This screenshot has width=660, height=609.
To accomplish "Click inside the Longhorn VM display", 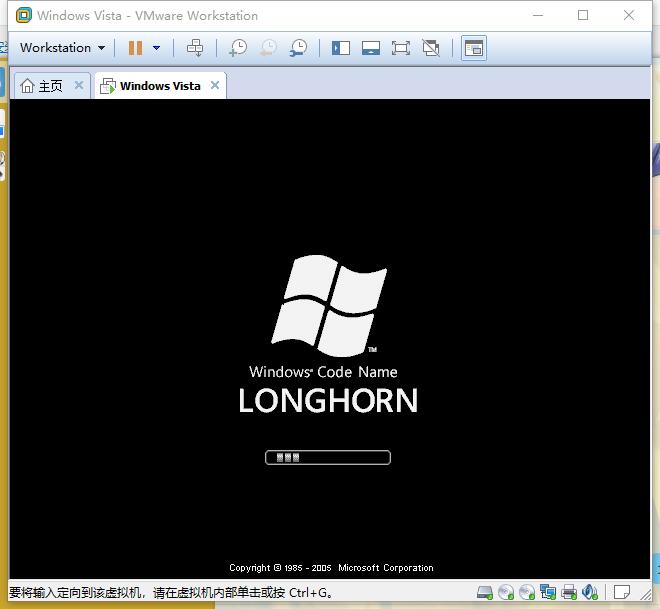I will coord(330,339).
